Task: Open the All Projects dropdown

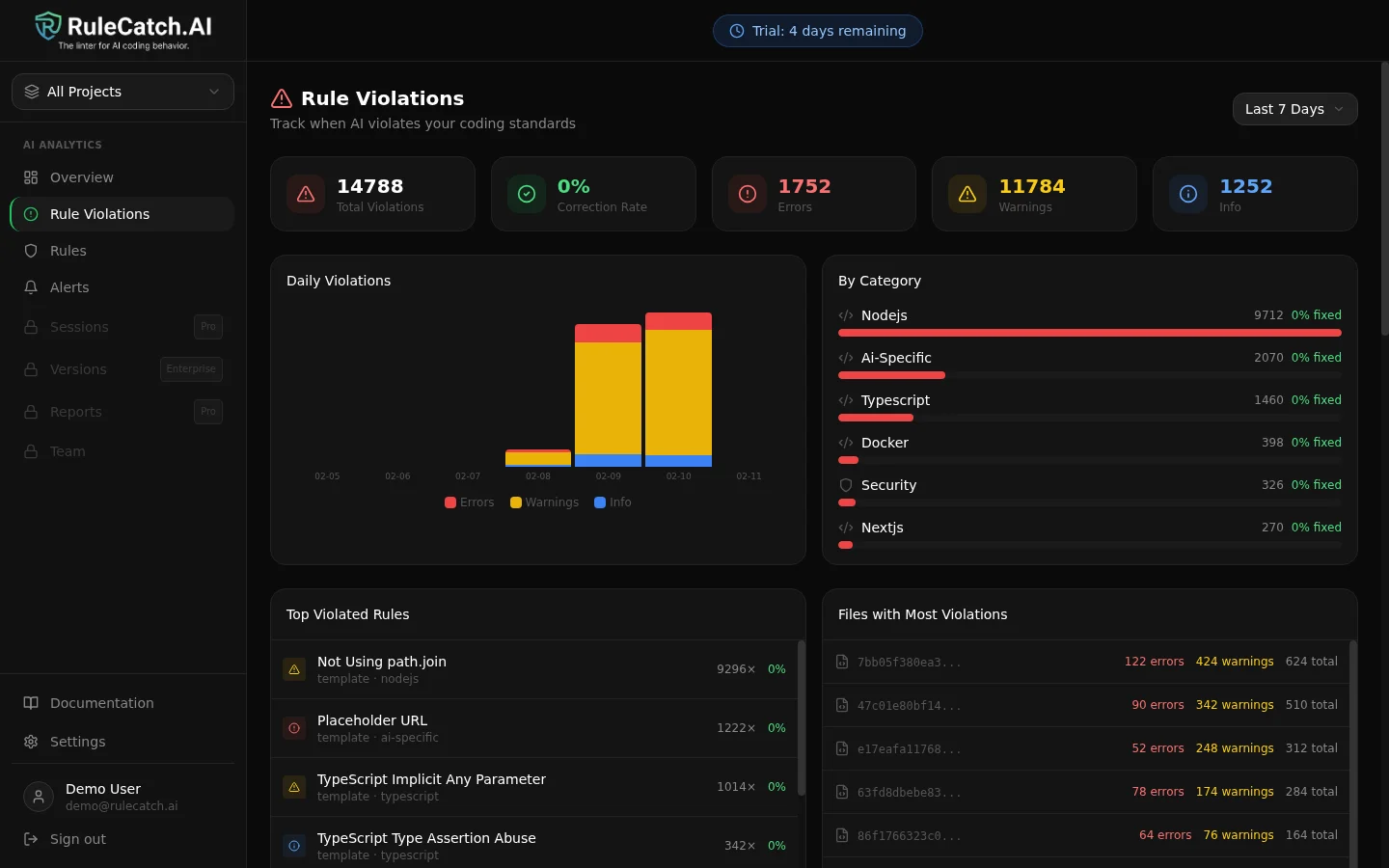Action: 123,92
